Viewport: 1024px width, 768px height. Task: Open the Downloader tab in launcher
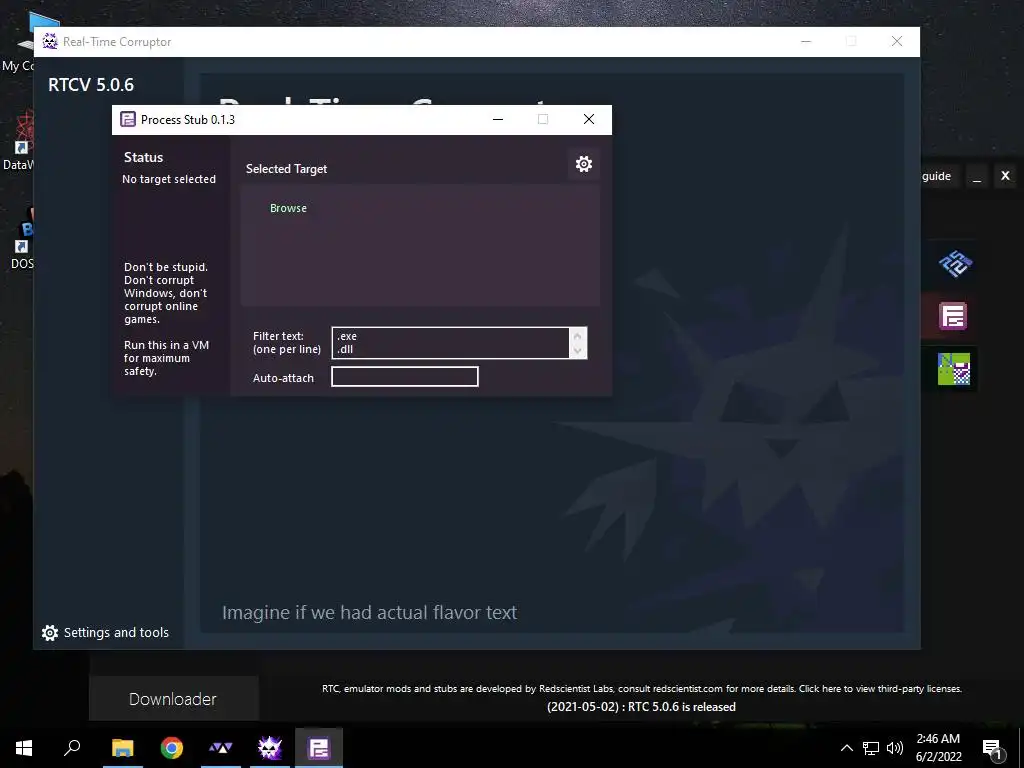tap(173, 699)
